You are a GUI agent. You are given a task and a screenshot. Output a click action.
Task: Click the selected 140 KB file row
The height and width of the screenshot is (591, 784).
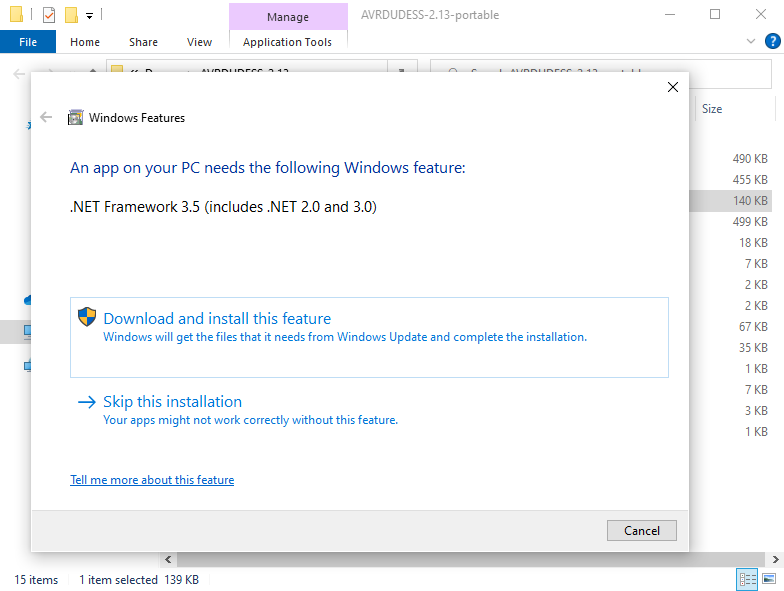[x=730, y=200]
